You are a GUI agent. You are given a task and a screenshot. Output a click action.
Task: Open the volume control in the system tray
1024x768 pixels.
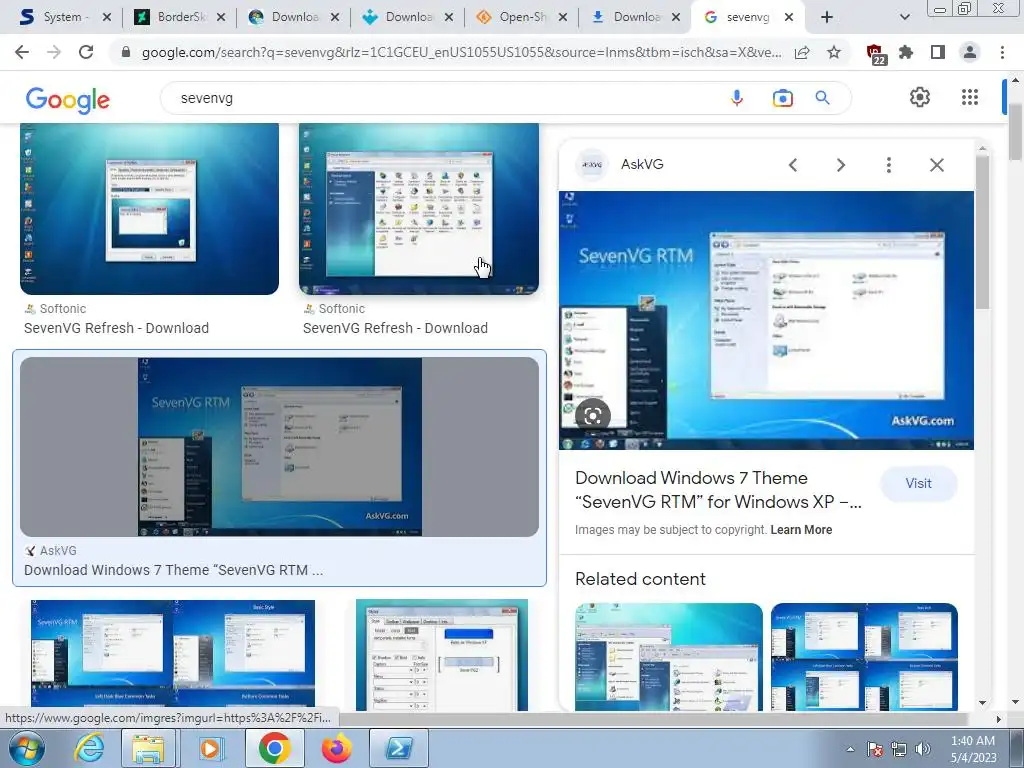923,749
